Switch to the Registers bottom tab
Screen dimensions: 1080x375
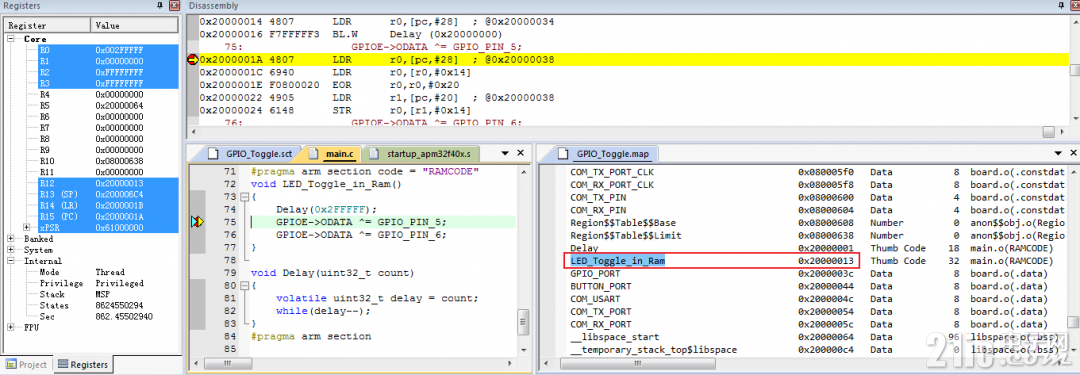83,365
